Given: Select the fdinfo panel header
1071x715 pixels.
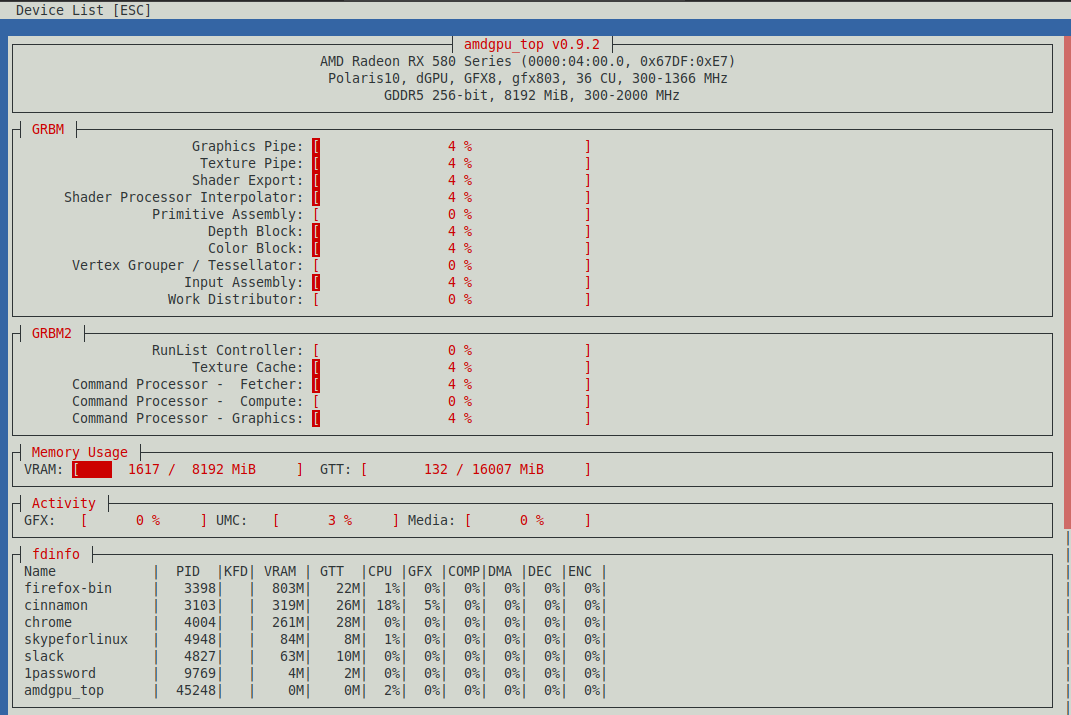Looking at the screenshot, I should click(x=56, y=554).
